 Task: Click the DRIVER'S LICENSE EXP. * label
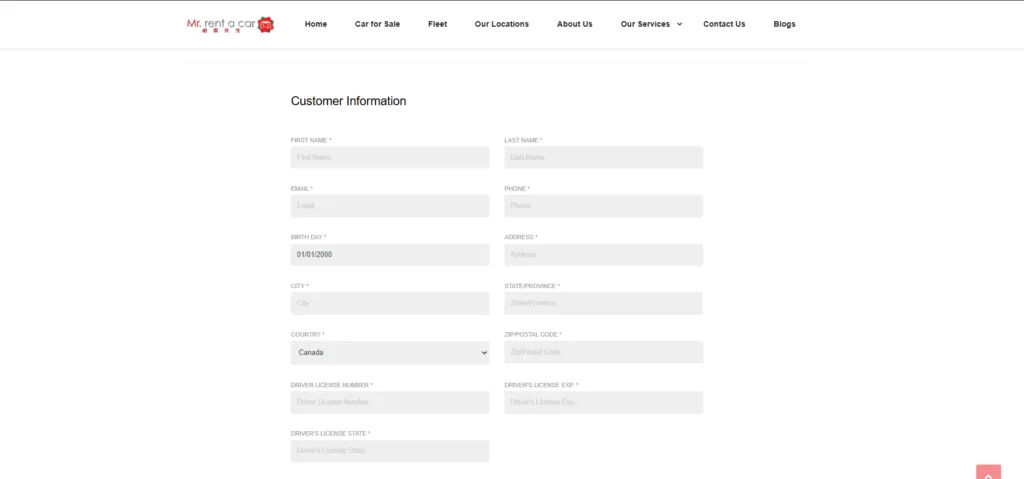click(541, 385)
